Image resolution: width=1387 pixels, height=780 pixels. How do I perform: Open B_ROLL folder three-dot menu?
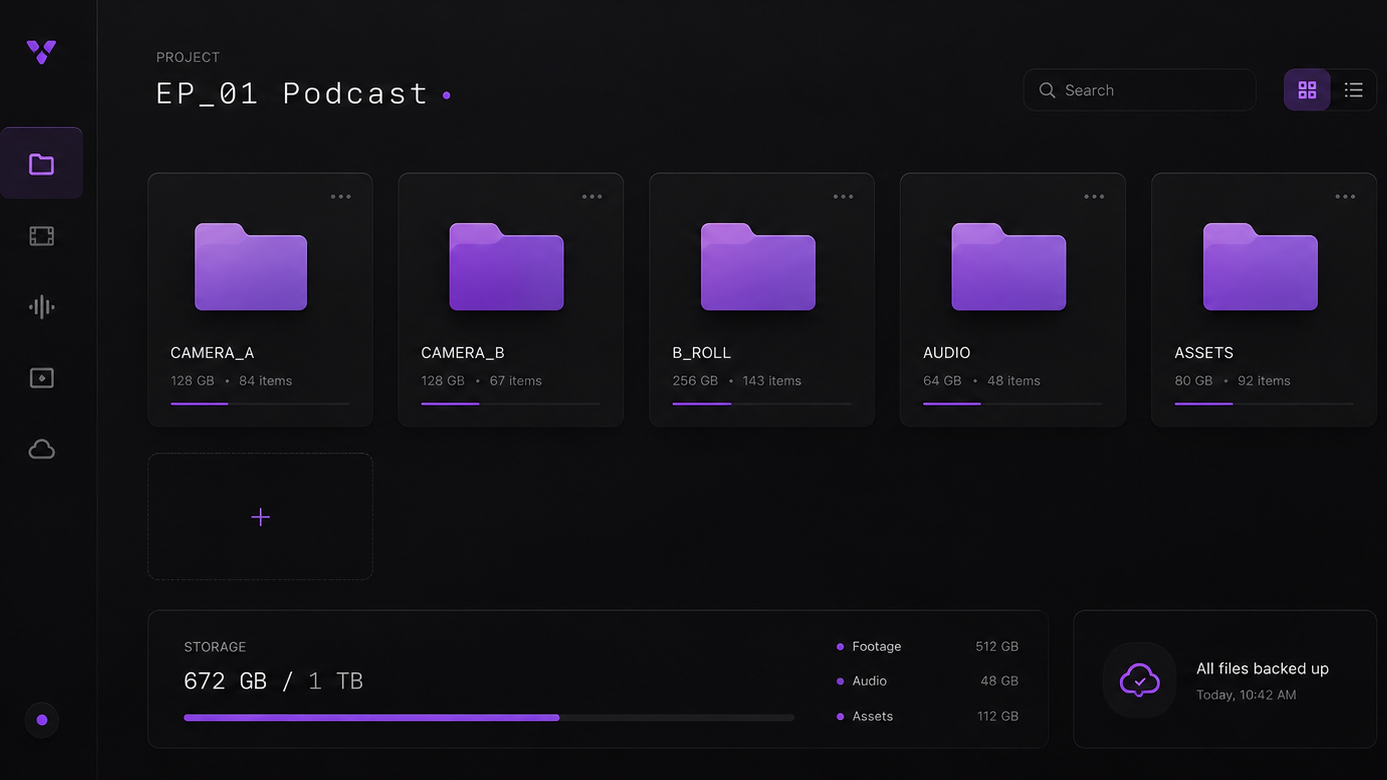point(843,197)
